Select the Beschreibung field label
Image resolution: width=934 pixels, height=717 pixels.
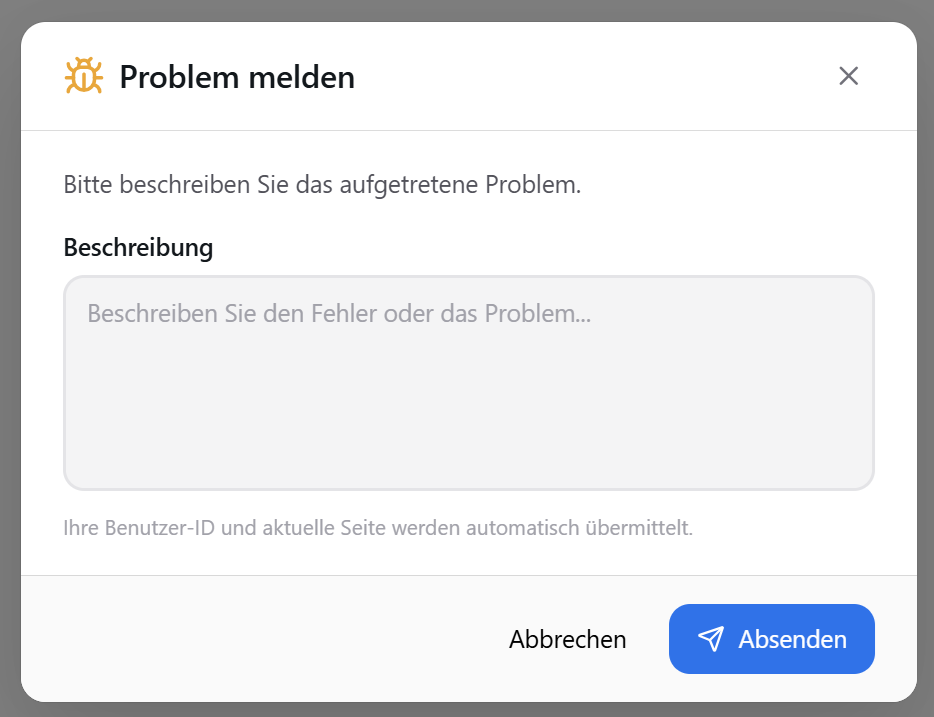tap(138, 247)
